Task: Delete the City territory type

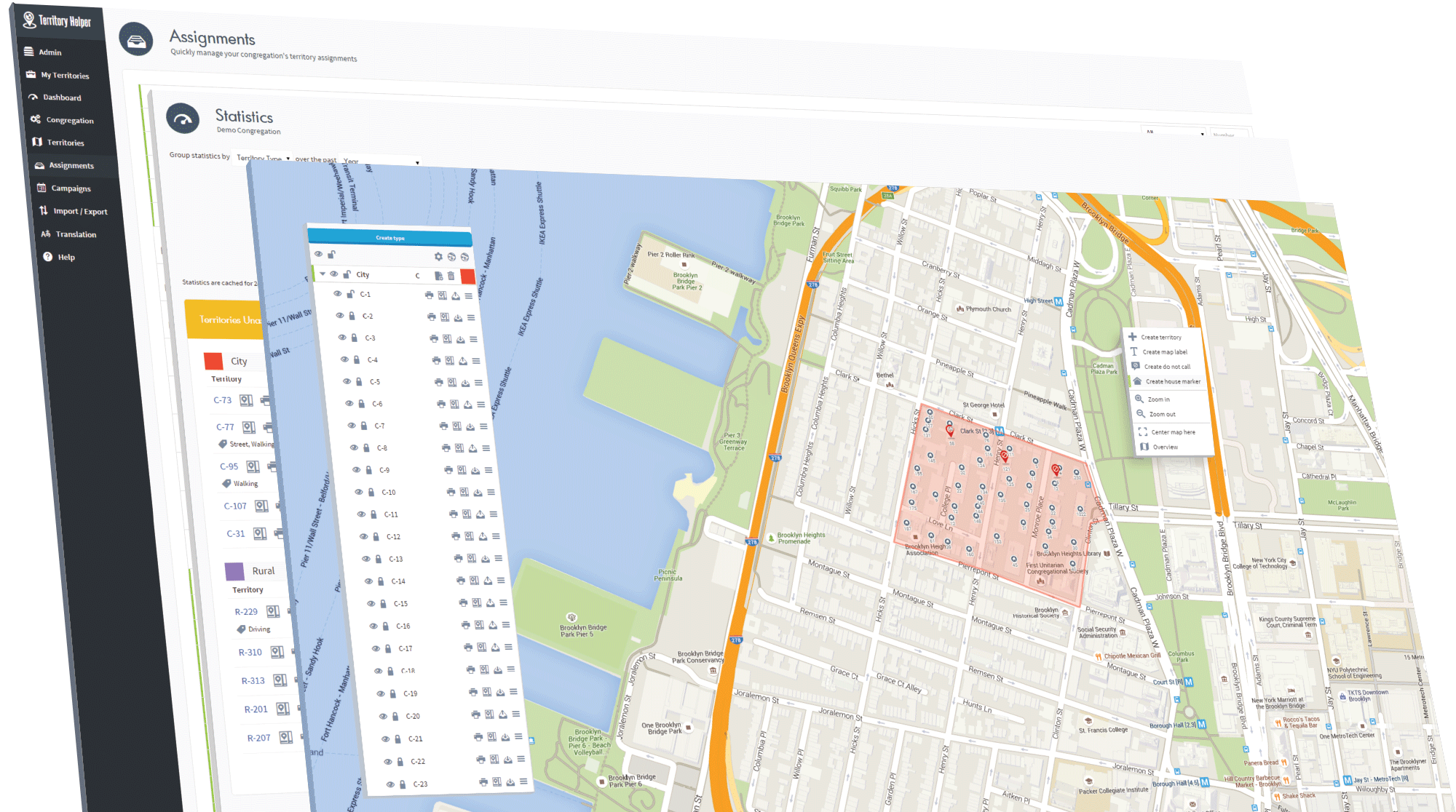Action: pyautogui.click(x=451, y=276)
